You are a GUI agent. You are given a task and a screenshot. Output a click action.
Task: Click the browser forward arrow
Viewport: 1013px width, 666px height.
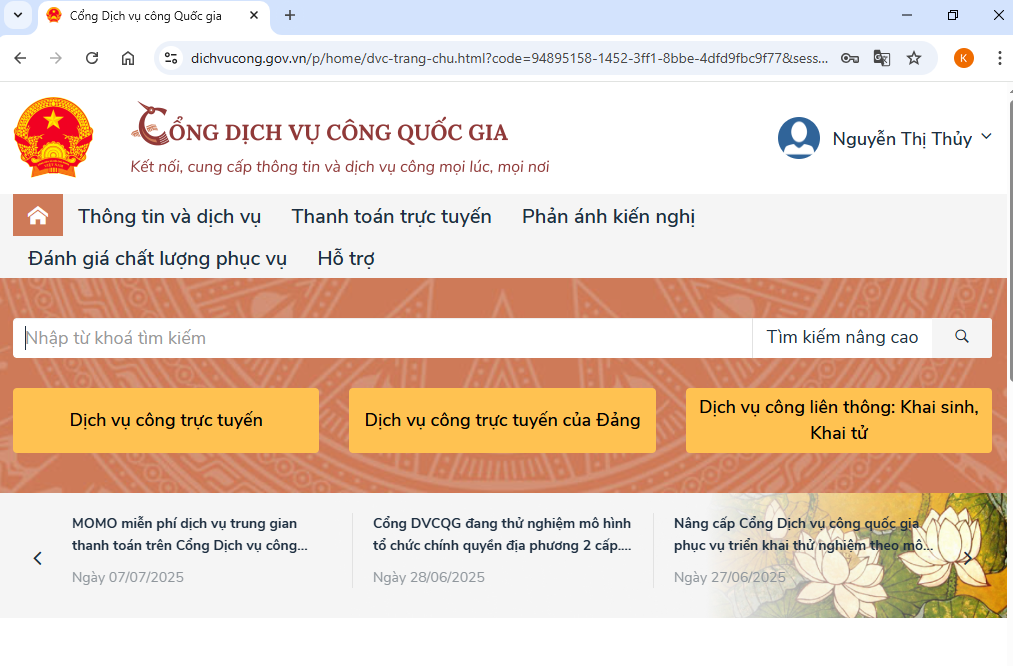[56, 58]
